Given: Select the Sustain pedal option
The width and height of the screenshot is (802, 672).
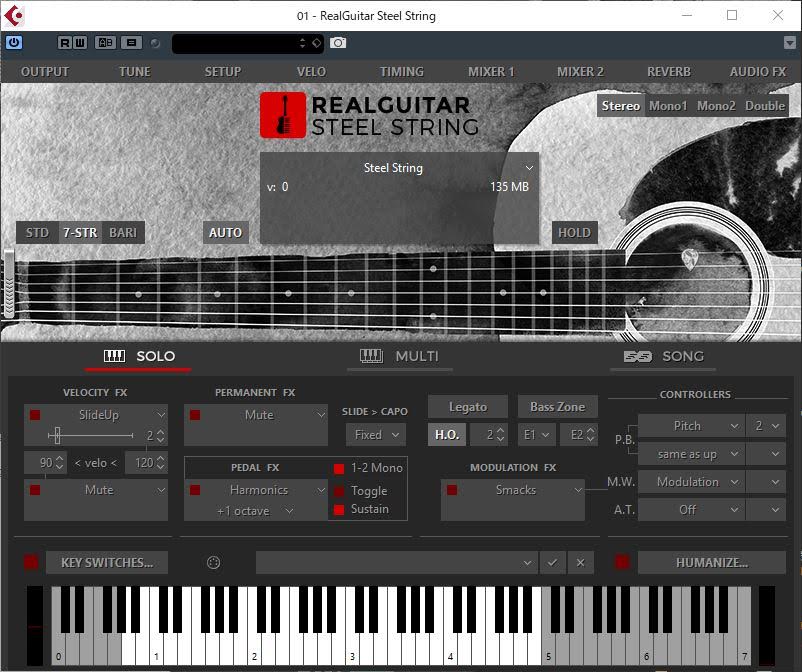Looking at the screenshot, I should point(339,509).
